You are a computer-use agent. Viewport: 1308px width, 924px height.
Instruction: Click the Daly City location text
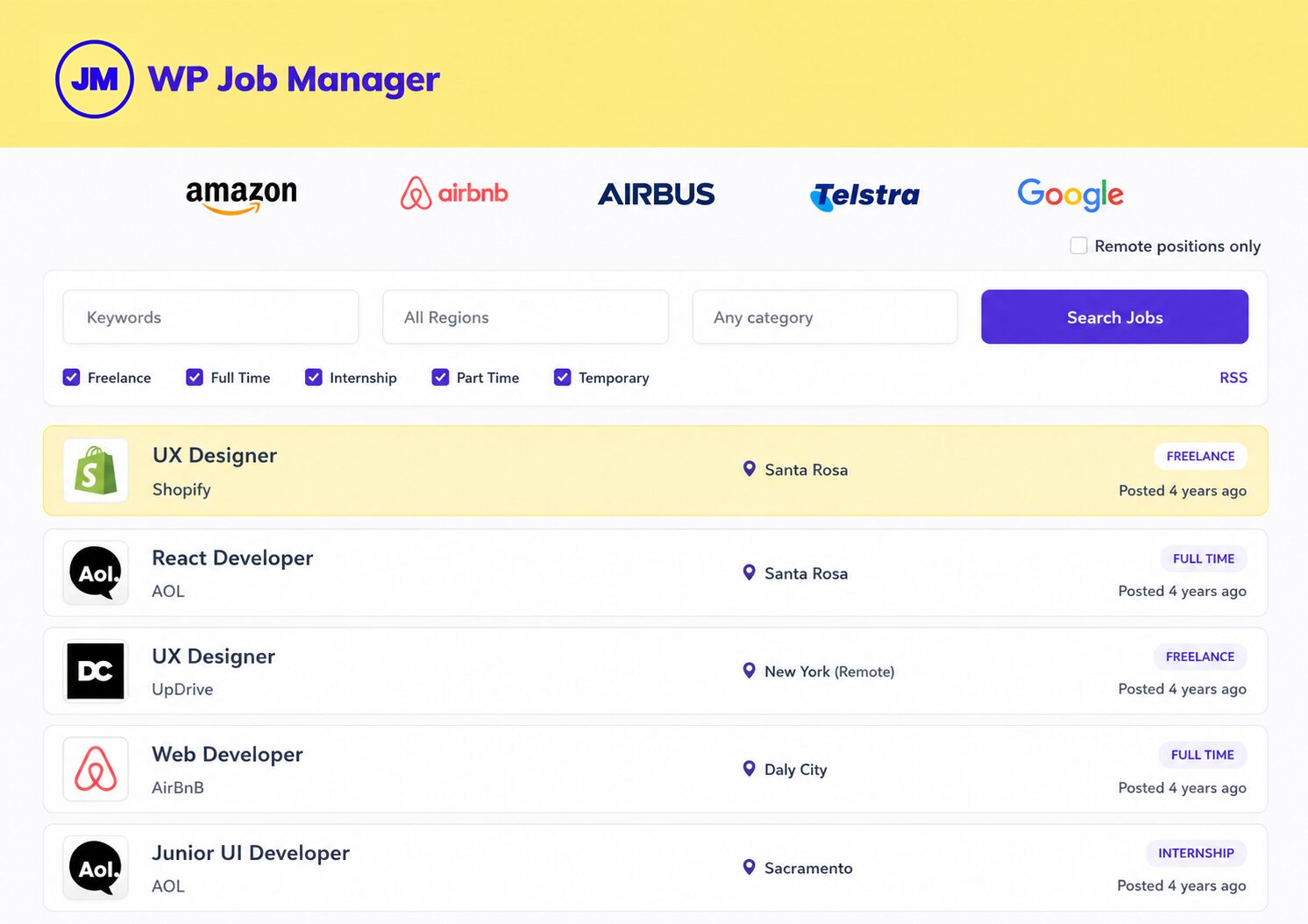tap(795, 770)
